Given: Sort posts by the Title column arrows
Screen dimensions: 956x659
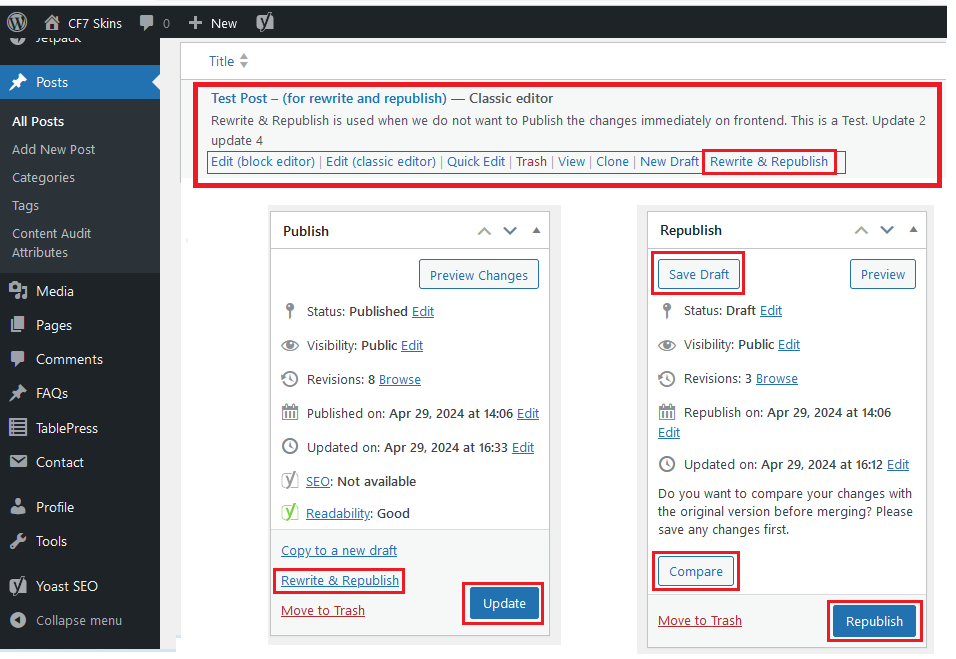Looking at the screenshot, I should point(244,62).
